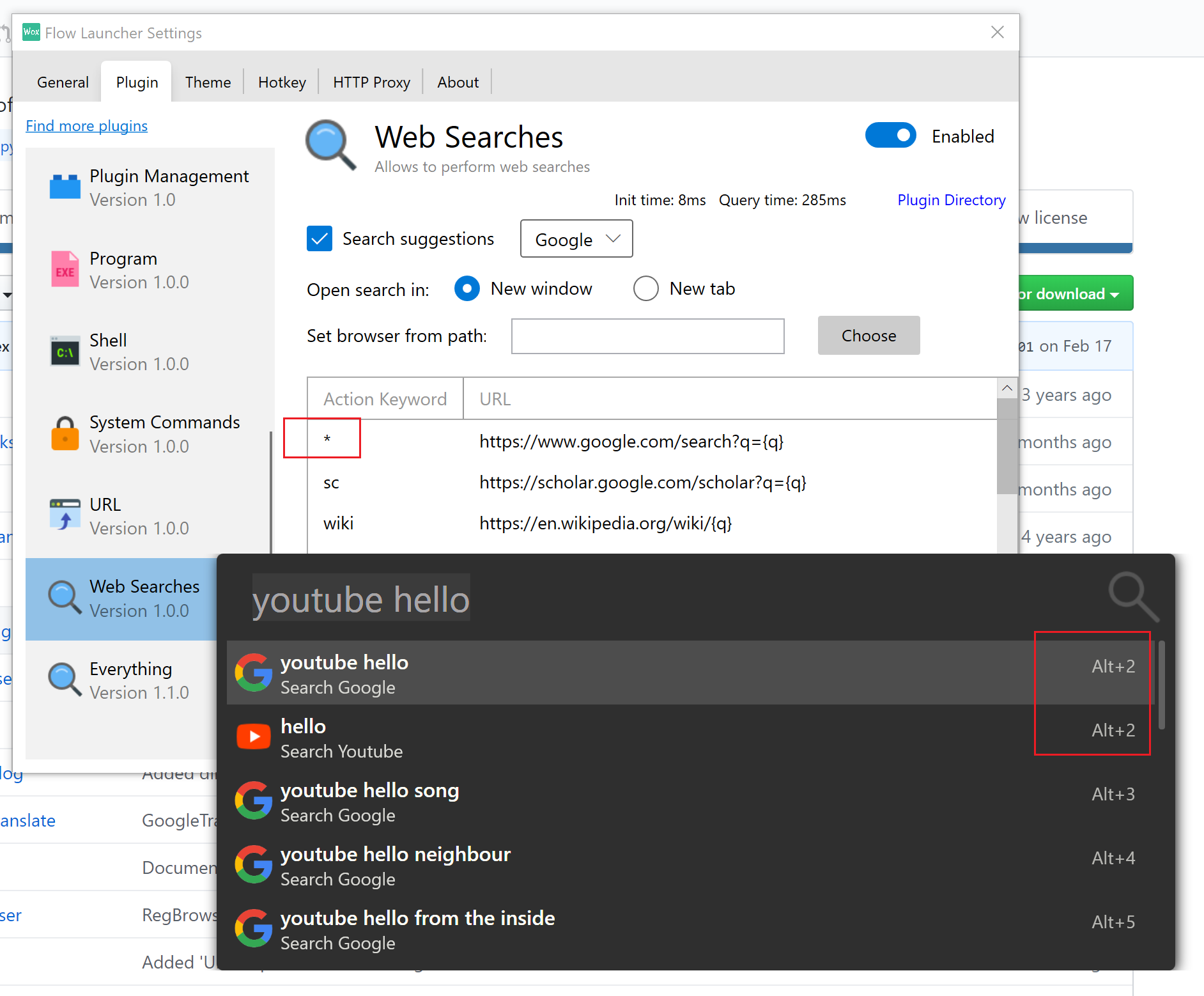Select the Everything plugin entry
The width and height of the screenshot is (1204, 996).
point(122,680)
